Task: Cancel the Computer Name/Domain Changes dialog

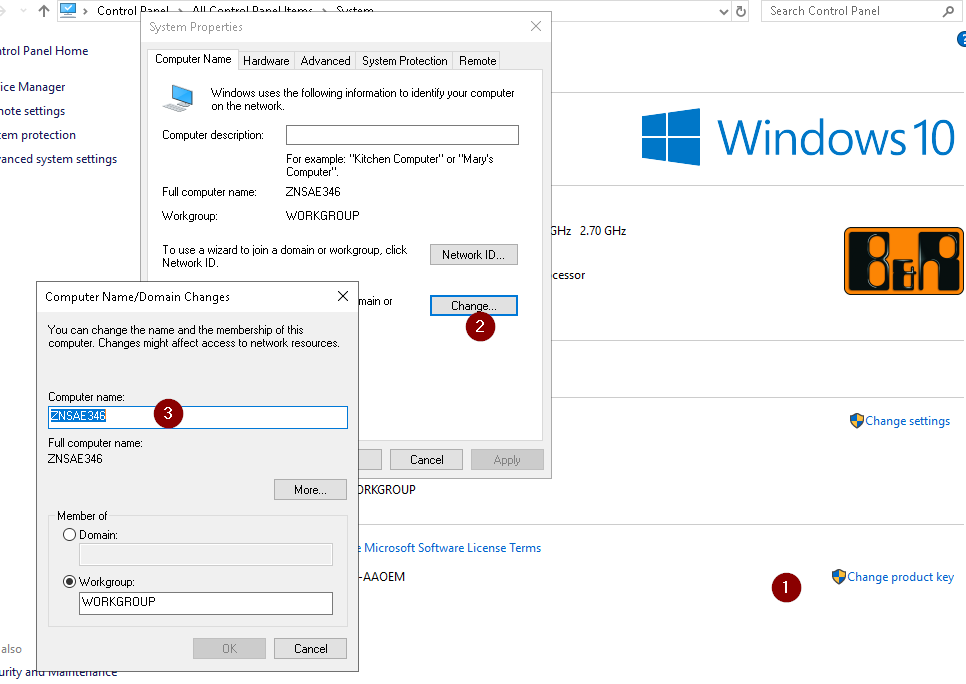Action: [x=310, y=648]
